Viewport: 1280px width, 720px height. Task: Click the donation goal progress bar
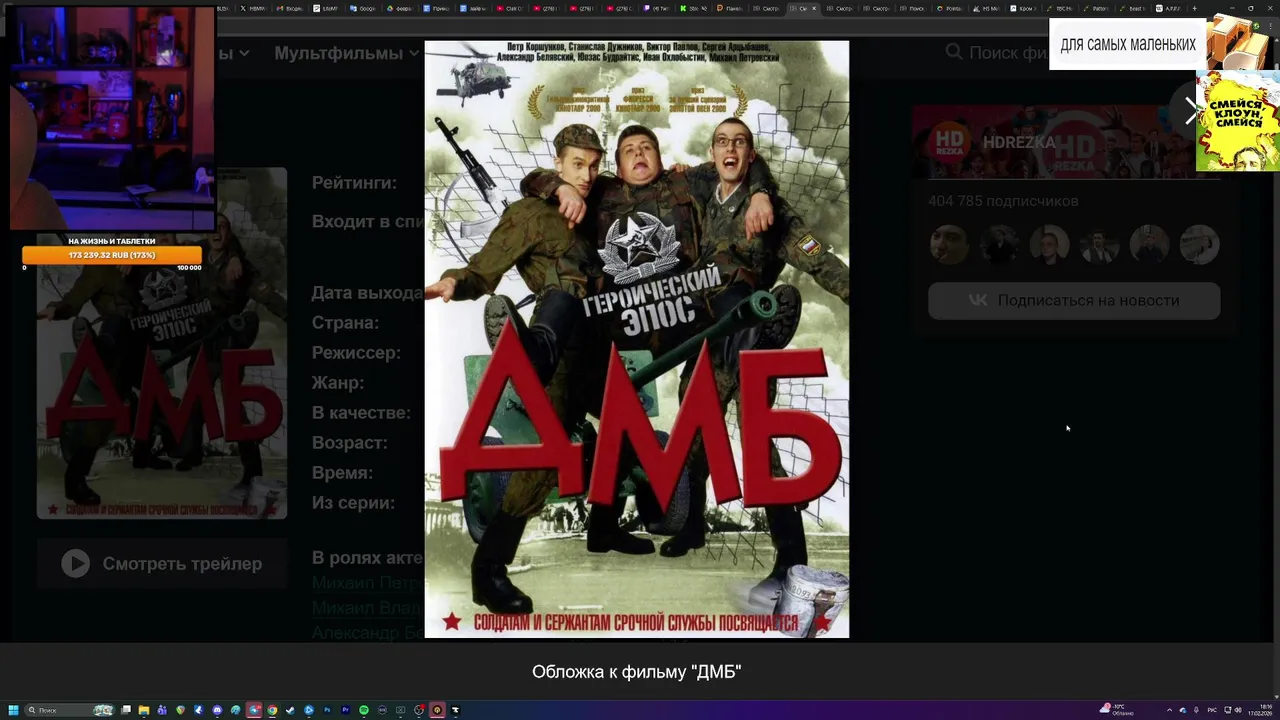112,255
